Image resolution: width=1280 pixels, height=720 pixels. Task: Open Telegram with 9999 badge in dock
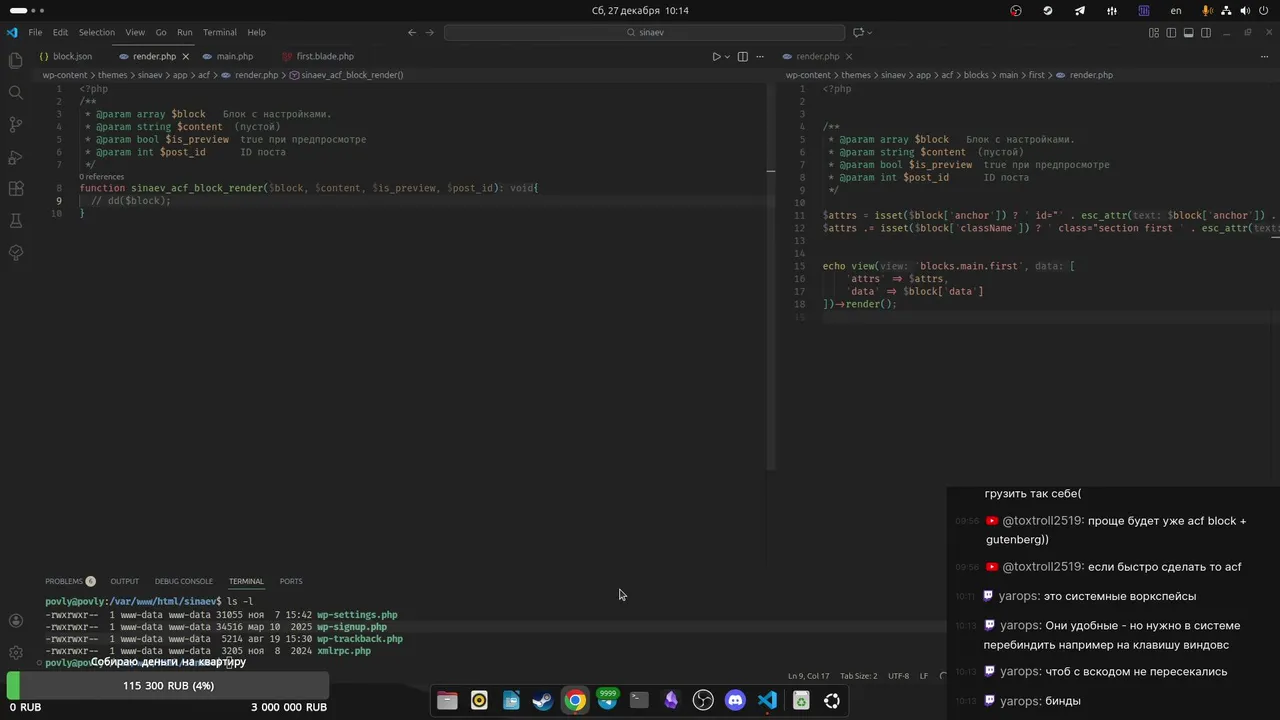click(x=607, y=699)
